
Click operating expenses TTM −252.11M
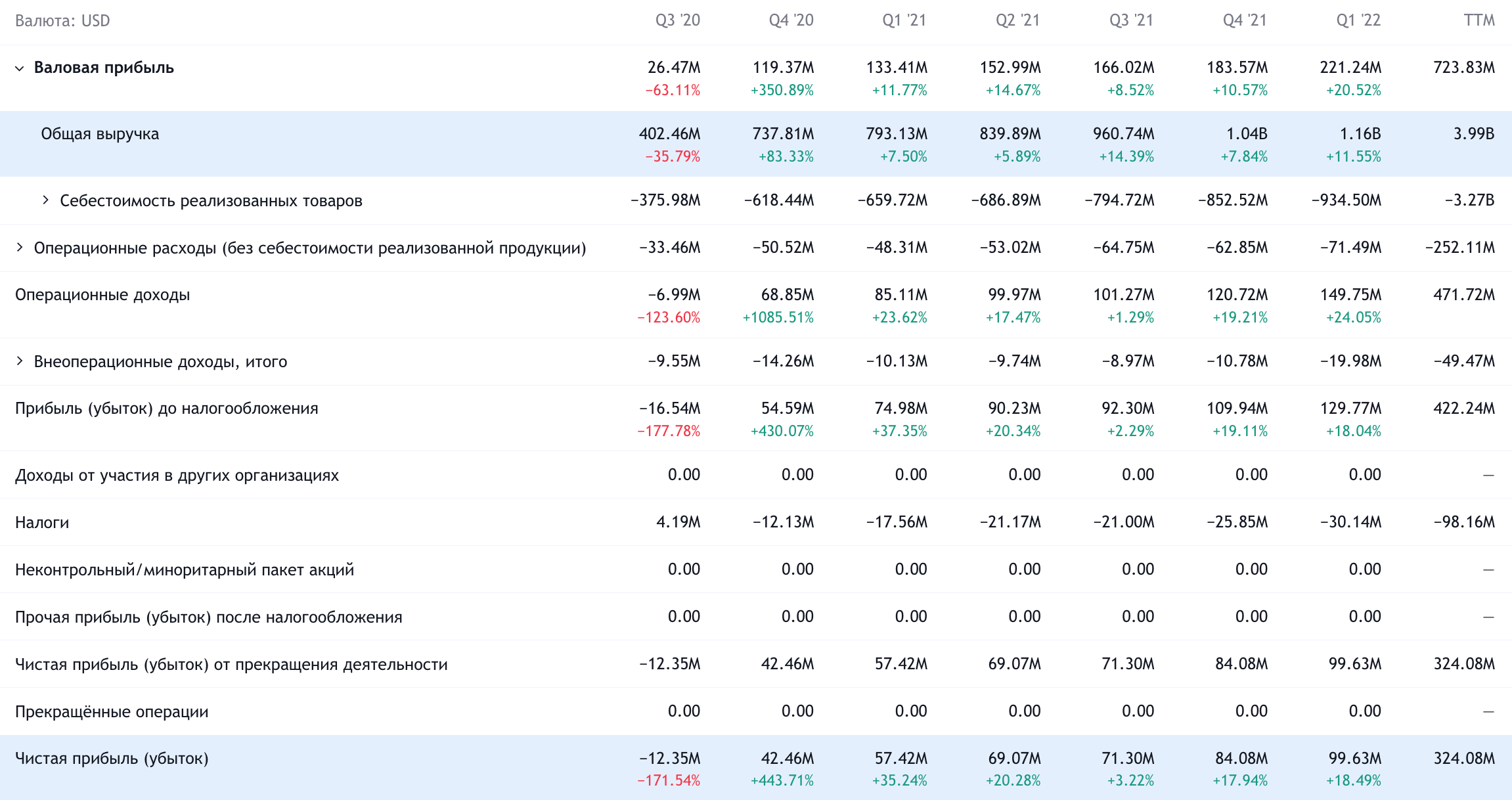(1460, 248)
